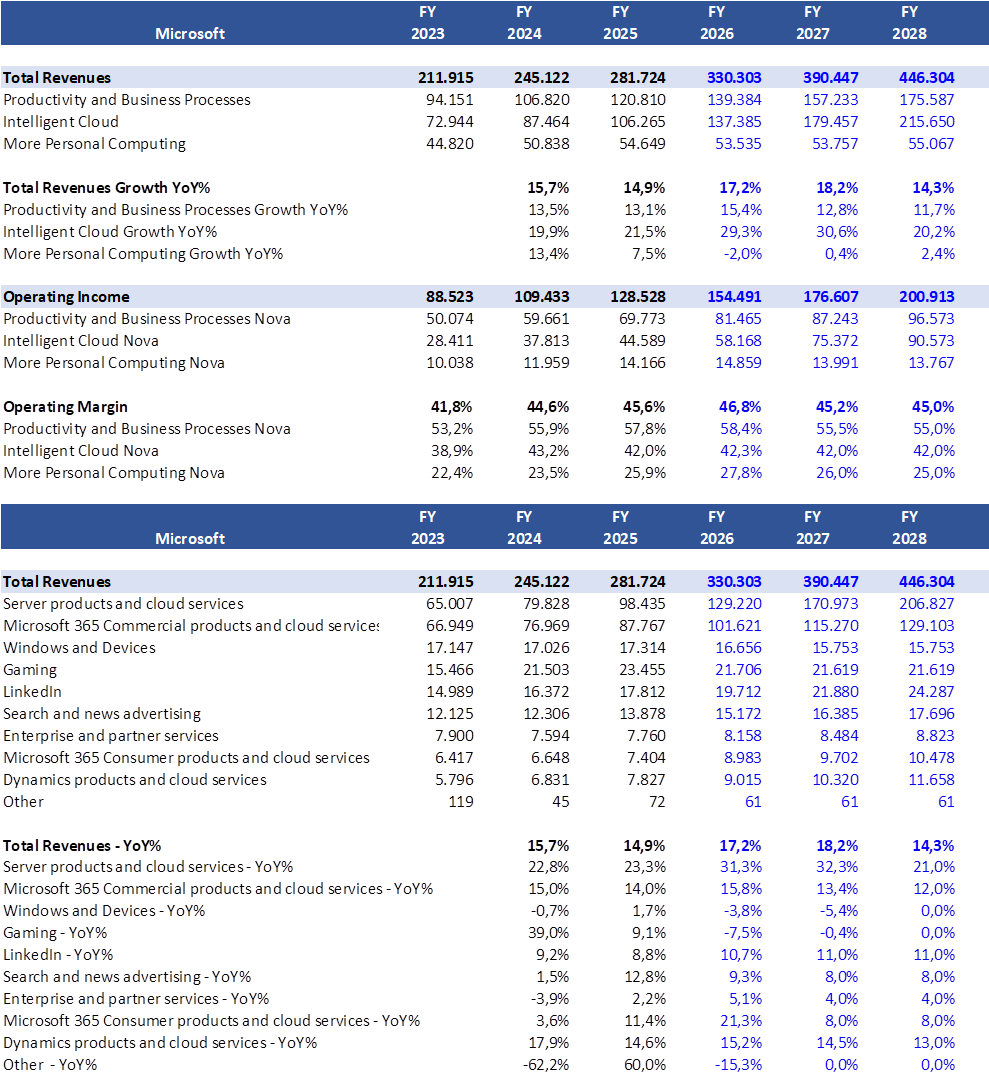The width and height of the screenshot is (989, 1076).
Task: Click the -2,0% More Personal Computing growth cell
Action: click(x=742, y=254)
